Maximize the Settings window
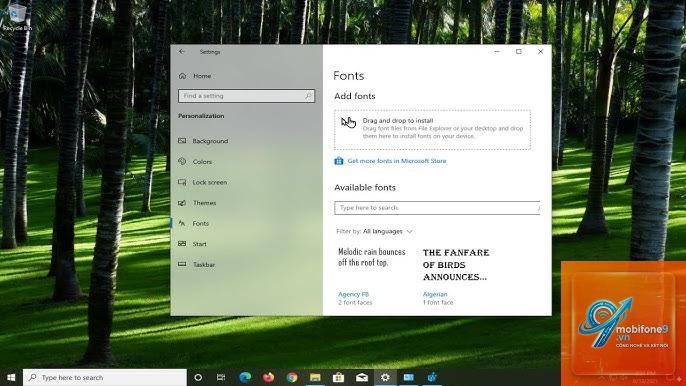The image size is (686, 386). point(519,52)
